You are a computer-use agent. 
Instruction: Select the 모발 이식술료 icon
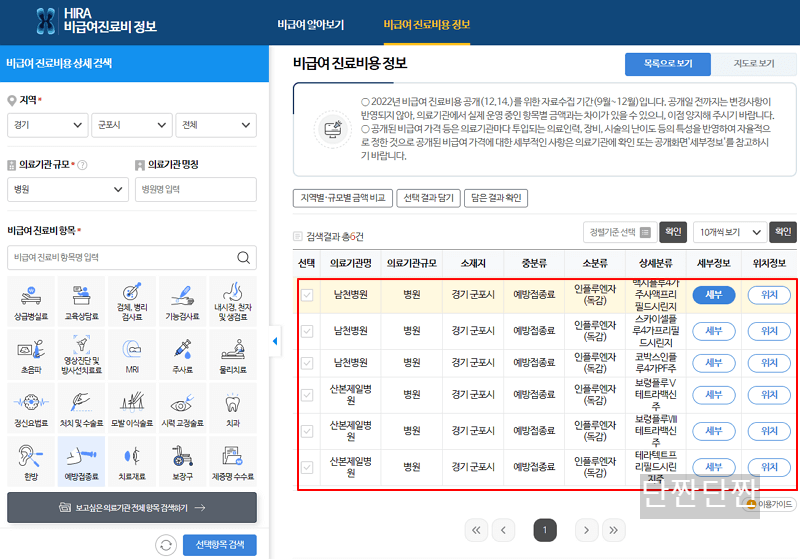click(x=132, y=408)
